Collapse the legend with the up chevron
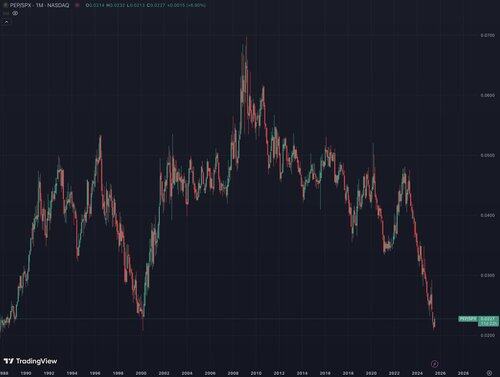Viewport: 500px width, 377px height. tap(6, 22)
